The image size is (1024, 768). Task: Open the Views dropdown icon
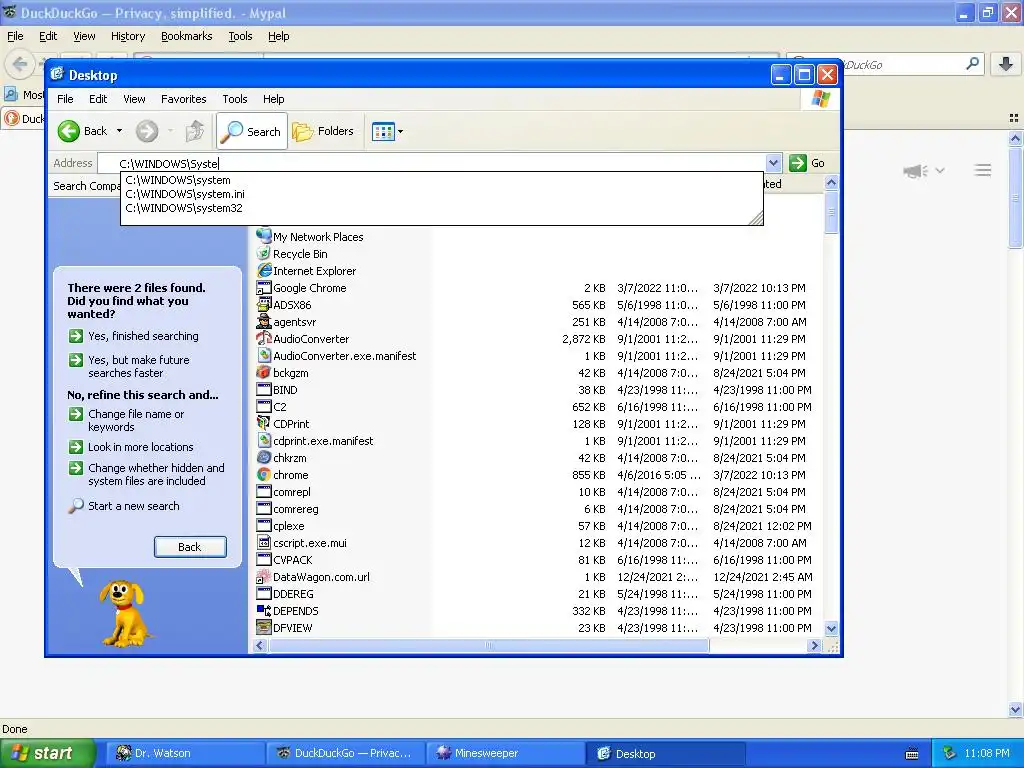[387, 131]
